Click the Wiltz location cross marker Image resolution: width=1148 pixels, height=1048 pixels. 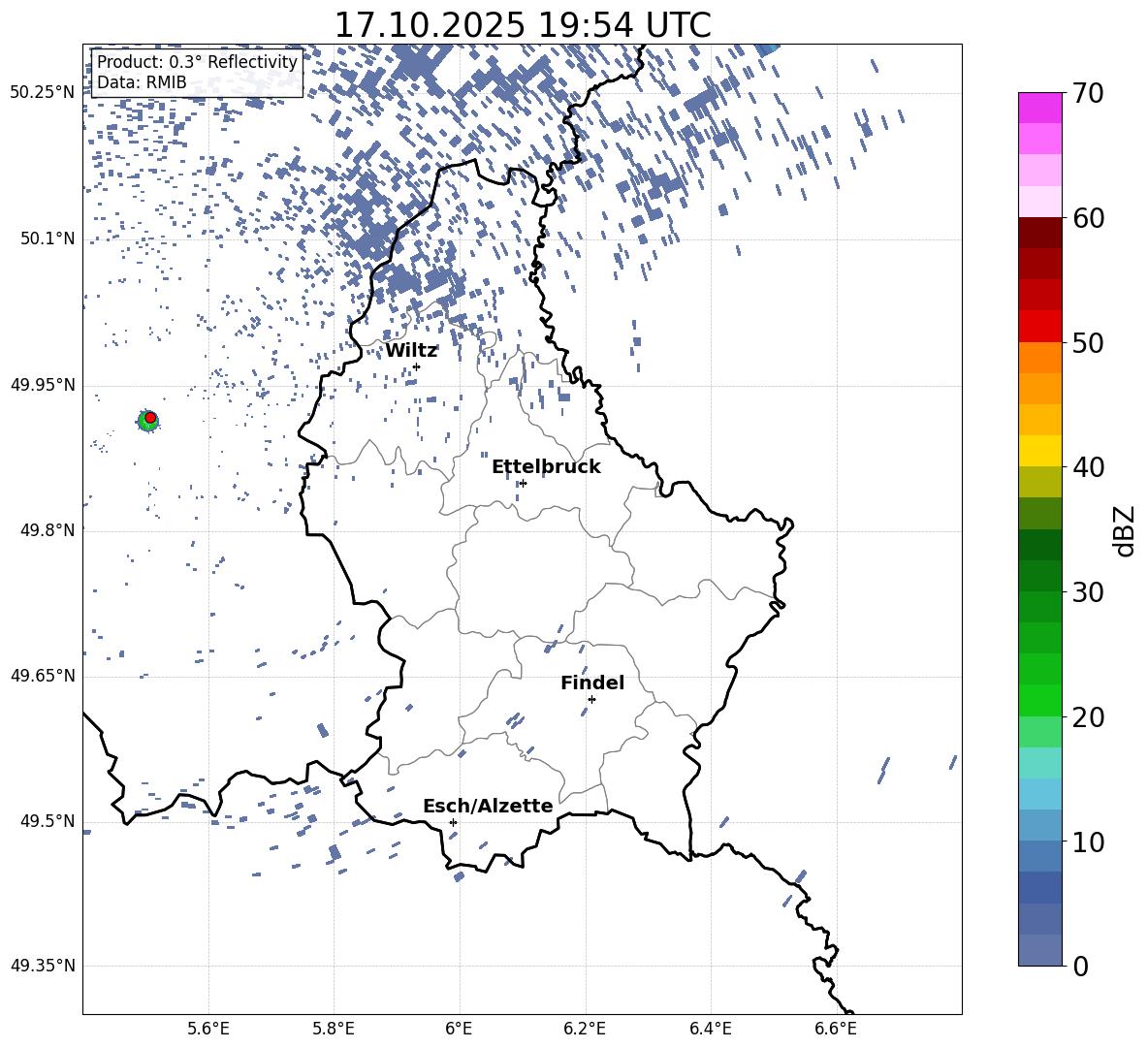point(416,366)
